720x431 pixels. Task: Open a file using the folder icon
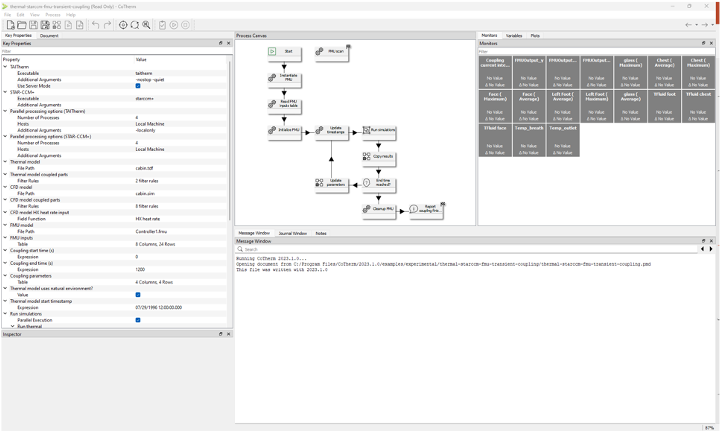[22, 25]
